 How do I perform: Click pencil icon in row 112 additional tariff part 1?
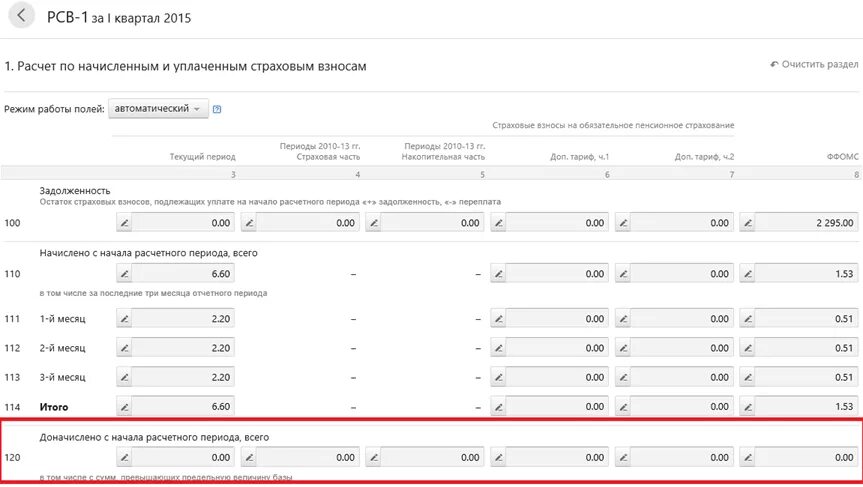point(499,348)
